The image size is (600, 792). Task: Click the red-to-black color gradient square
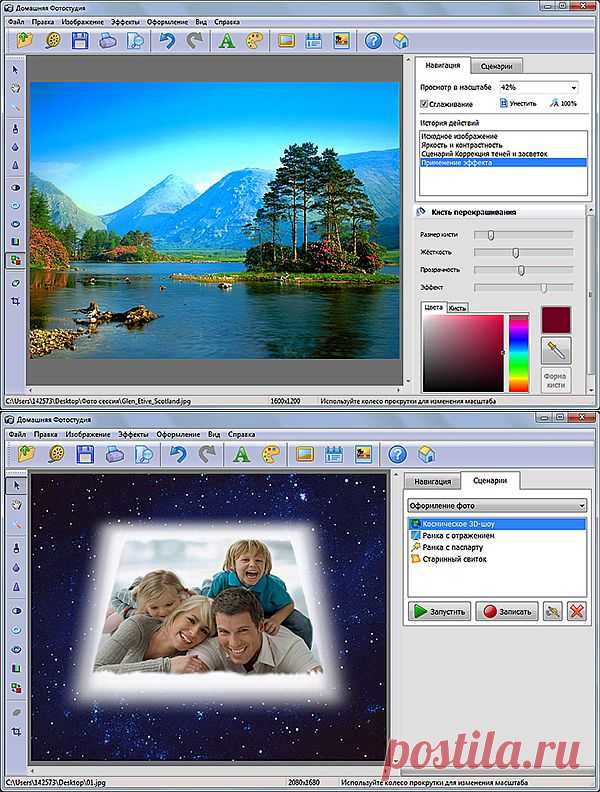click(463, 353)
